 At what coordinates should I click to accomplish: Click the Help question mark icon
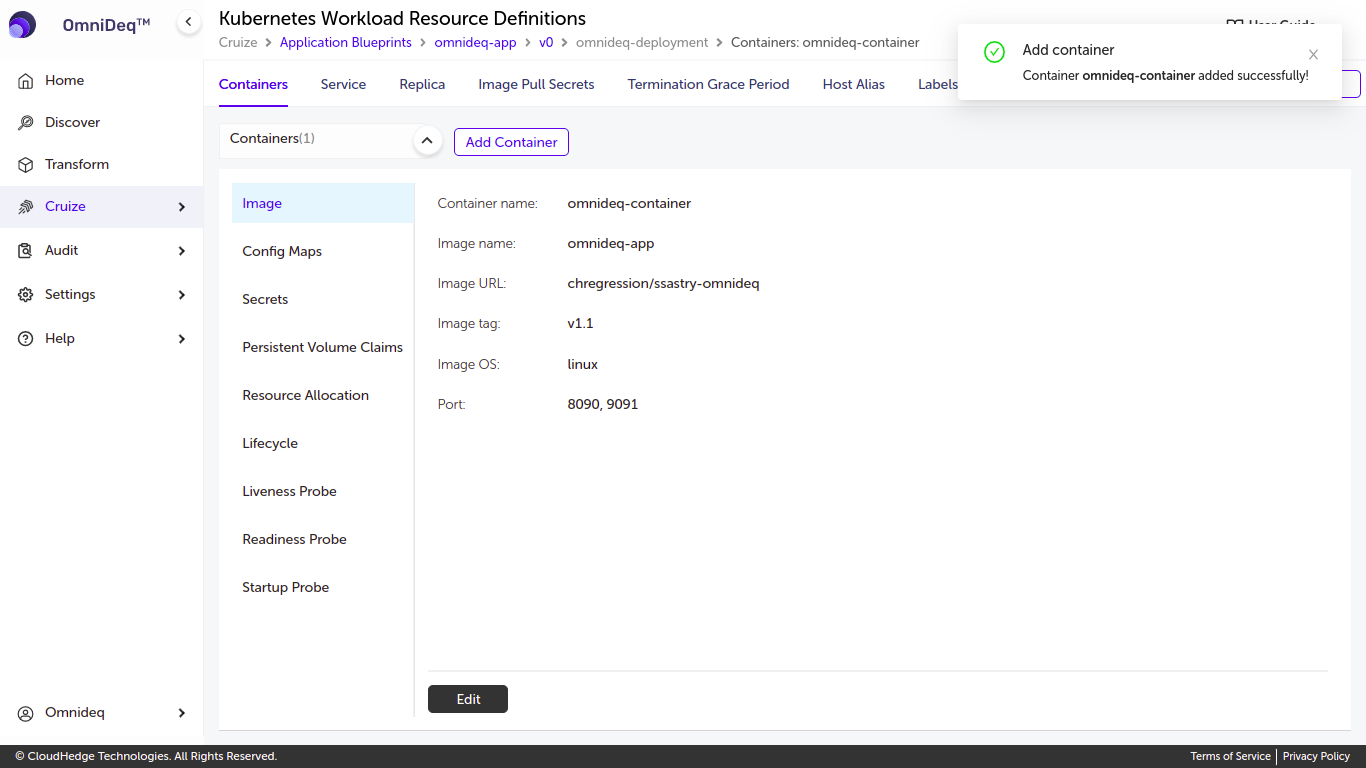point(26,338)
